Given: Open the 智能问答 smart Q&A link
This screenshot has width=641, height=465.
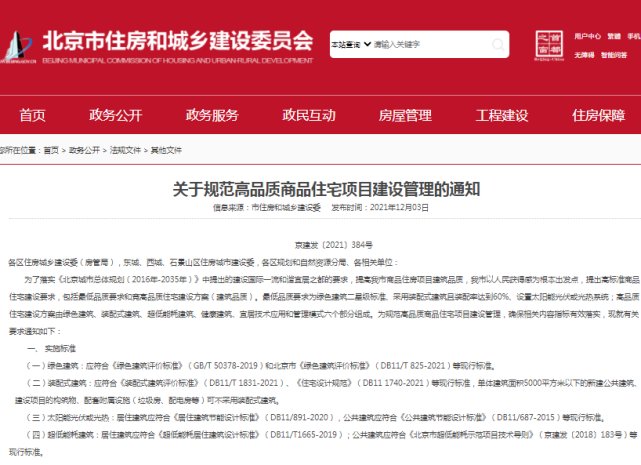Looking at the screenshot, I should [612, 55].
